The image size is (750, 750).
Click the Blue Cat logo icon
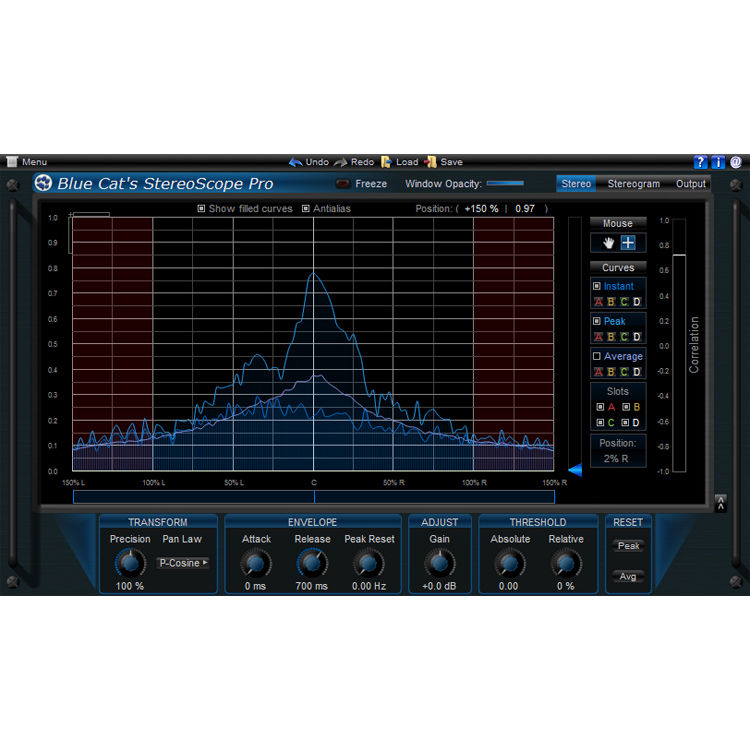[43, 183]
